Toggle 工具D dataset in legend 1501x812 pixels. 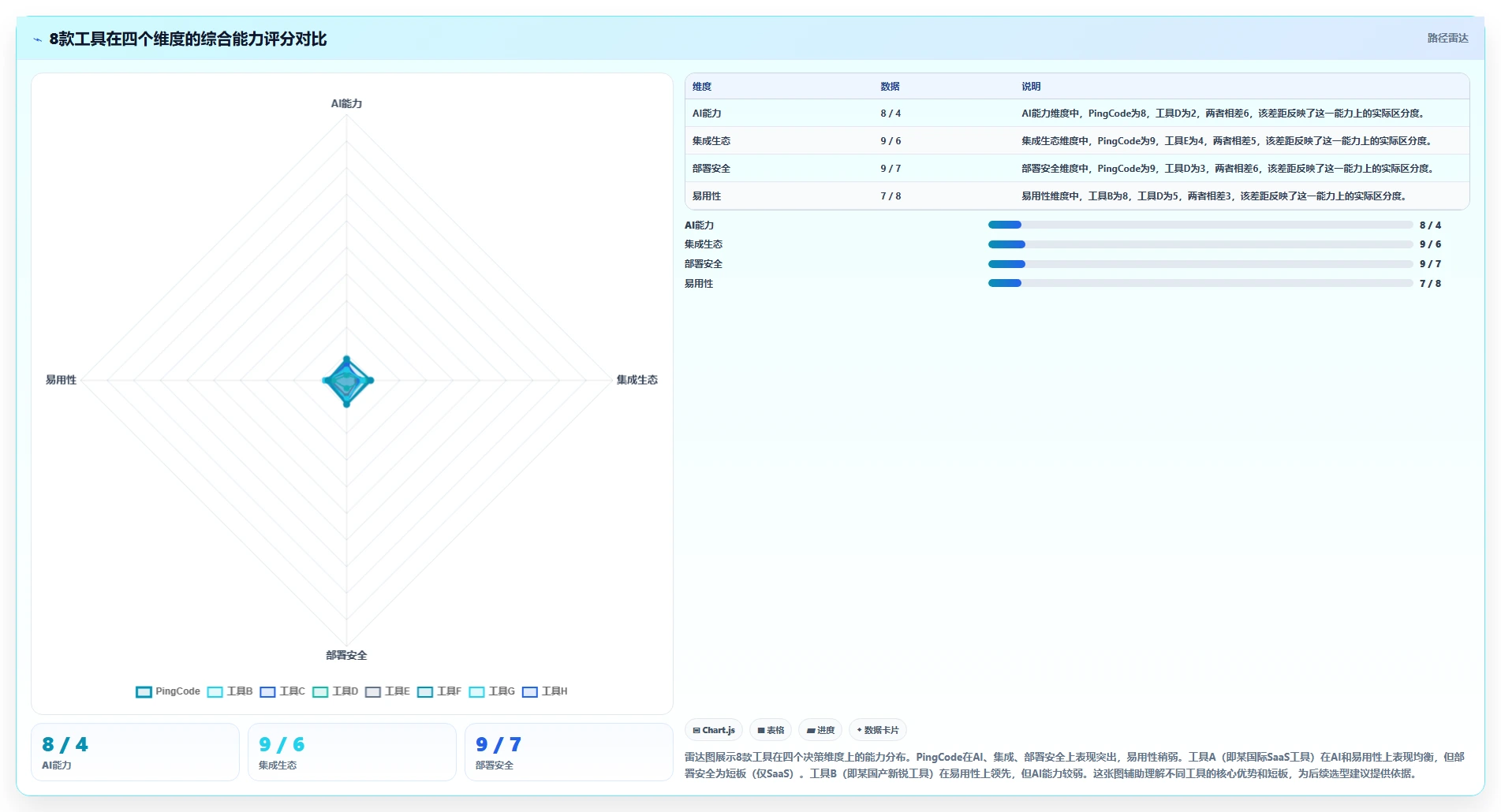(335, 692)
